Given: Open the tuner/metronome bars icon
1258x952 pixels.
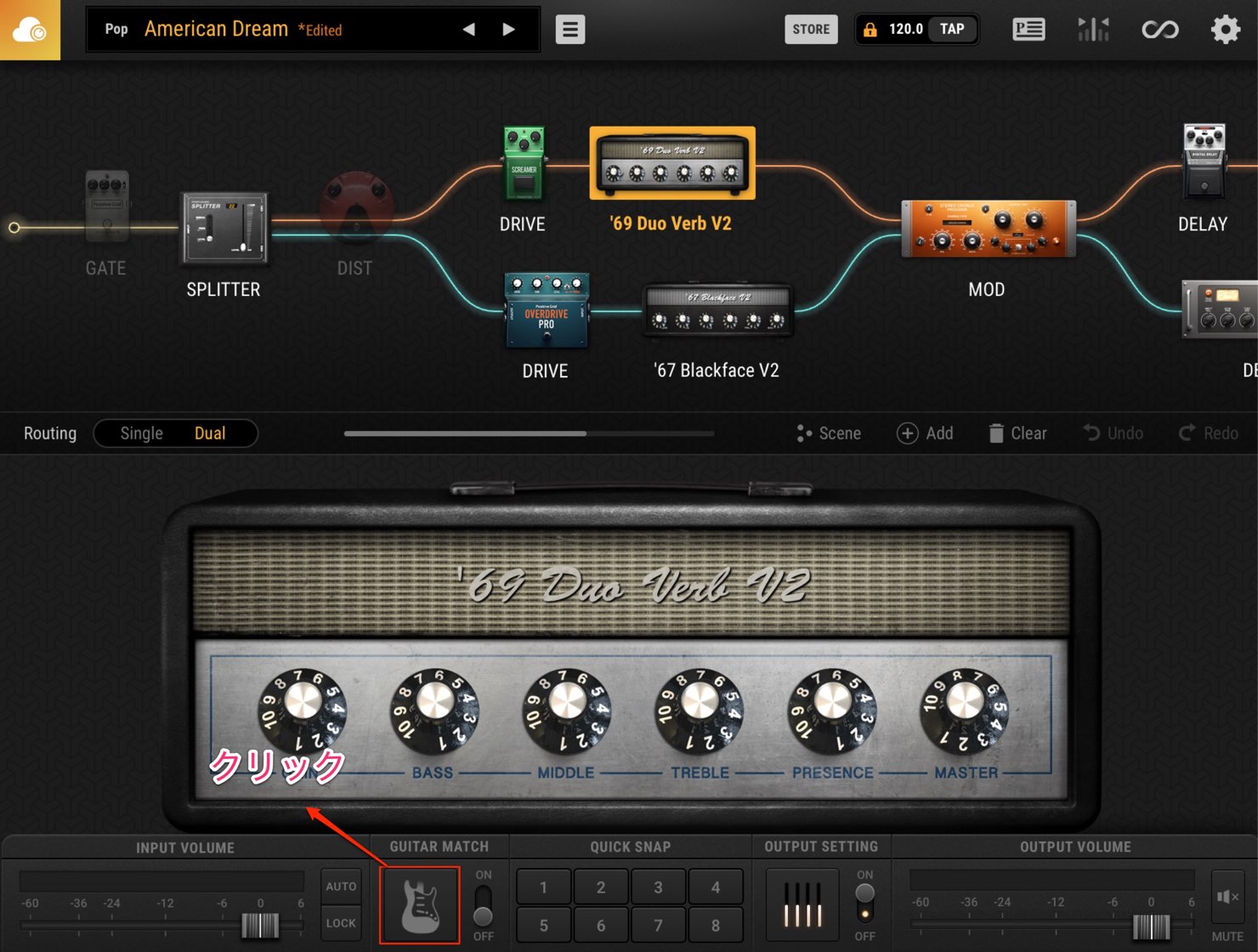Looking at the screenshot, I should click(1093, 30).
